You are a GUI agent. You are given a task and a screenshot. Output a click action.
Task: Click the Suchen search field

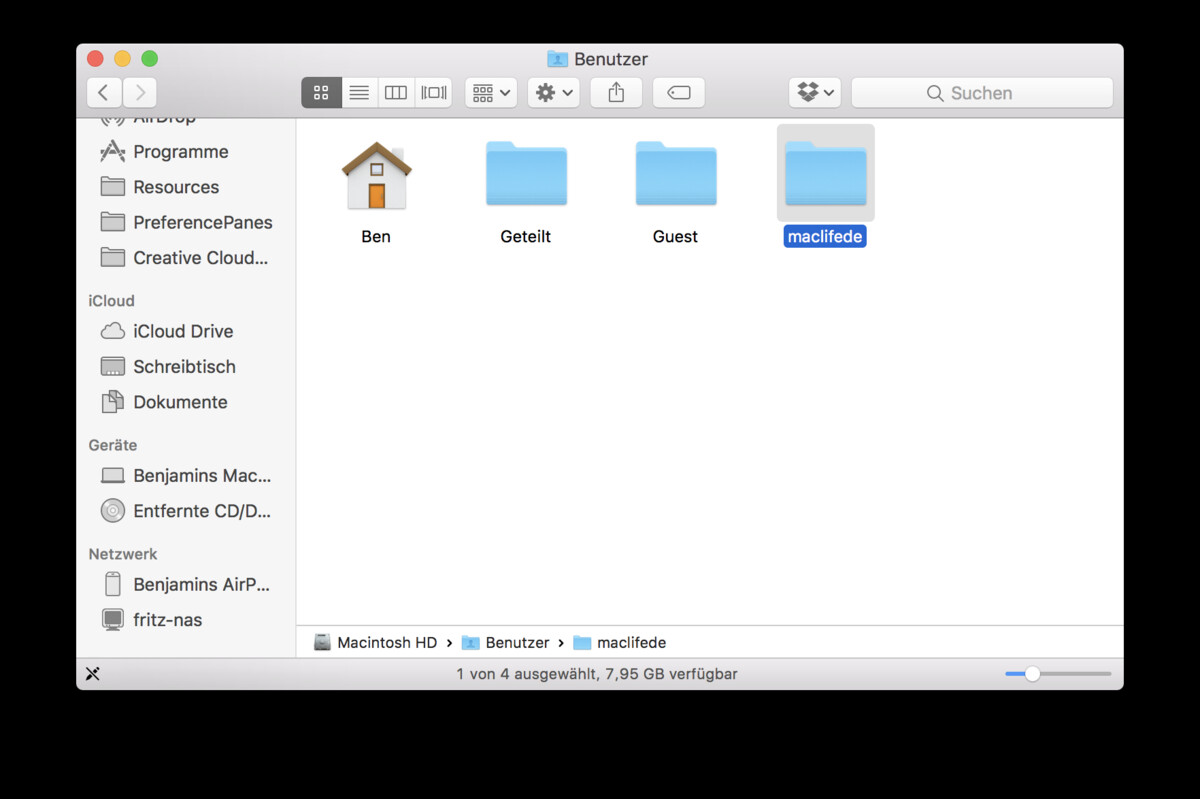(x=982, y=92)
